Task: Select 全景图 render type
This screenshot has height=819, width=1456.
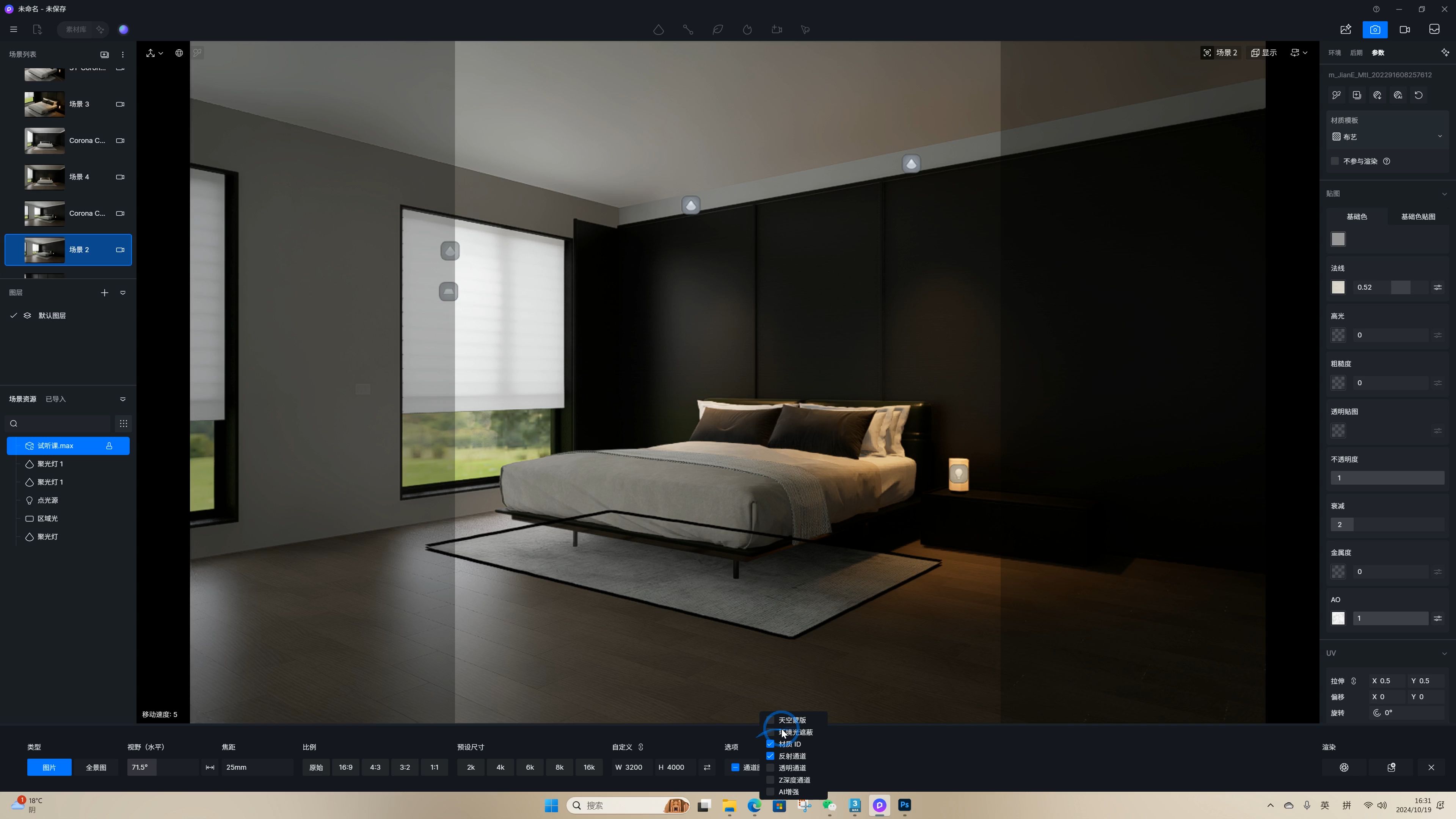Action: 96,767
